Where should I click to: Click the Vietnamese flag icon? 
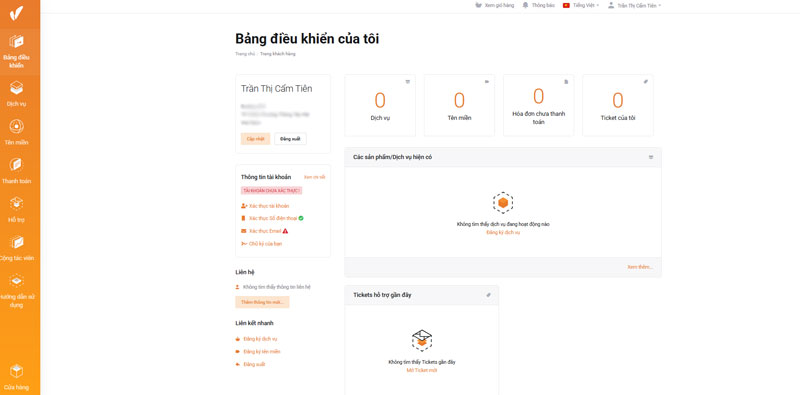[566, 5]
